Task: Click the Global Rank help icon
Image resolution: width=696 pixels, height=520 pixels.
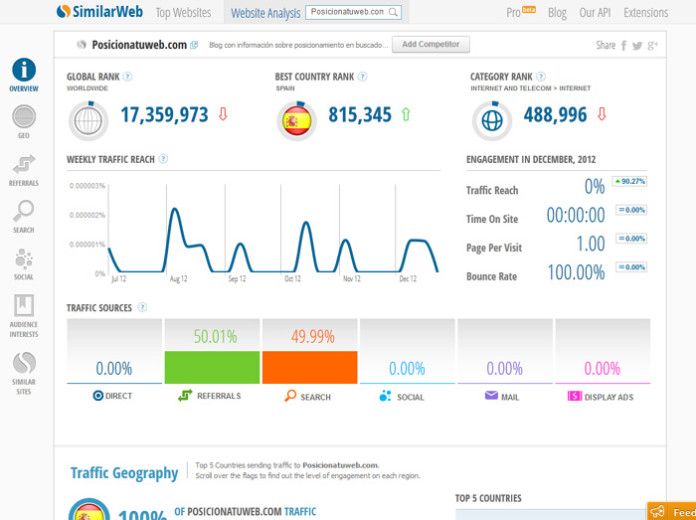Action: point(128,76)
